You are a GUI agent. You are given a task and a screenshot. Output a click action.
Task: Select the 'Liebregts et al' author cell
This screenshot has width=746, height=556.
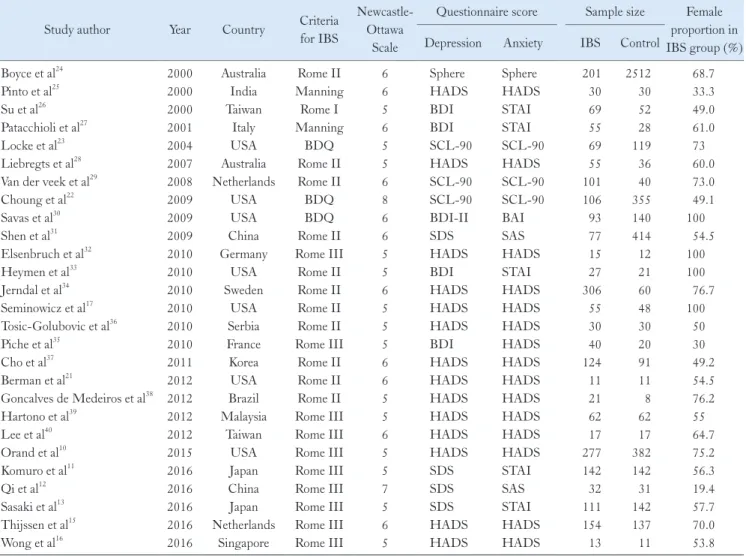(41, 163)
